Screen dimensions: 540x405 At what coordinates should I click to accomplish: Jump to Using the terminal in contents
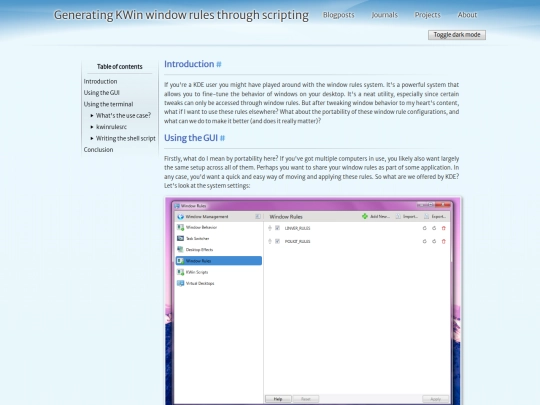pos(108,104)
